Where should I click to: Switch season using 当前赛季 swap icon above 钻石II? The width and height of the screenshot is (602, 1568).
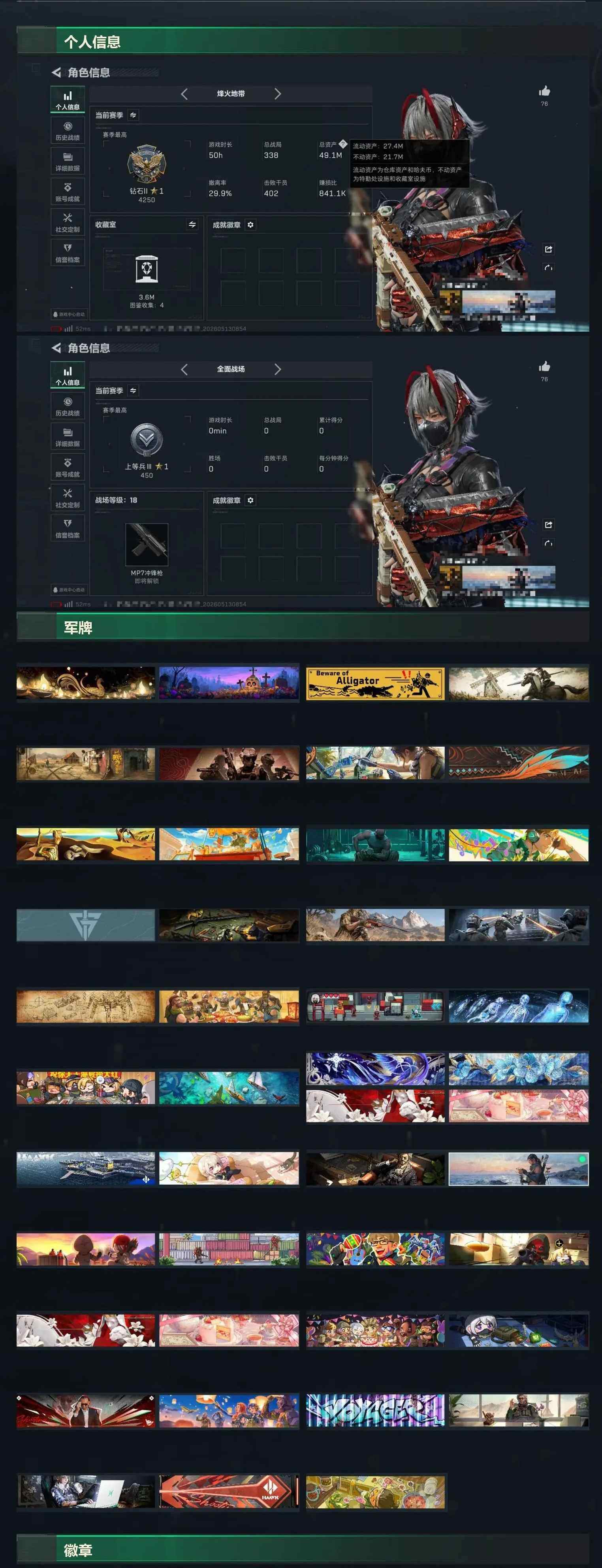[133, 115]
